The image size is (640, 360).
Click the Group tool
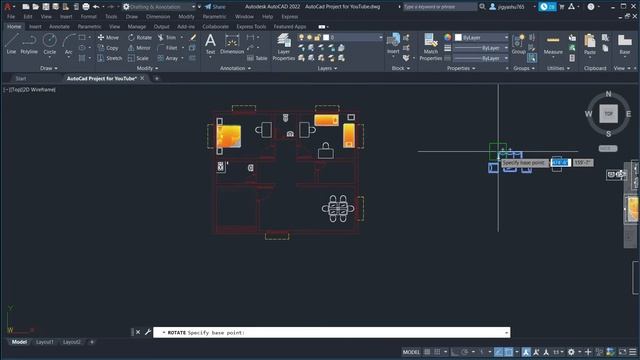(518, 44)
